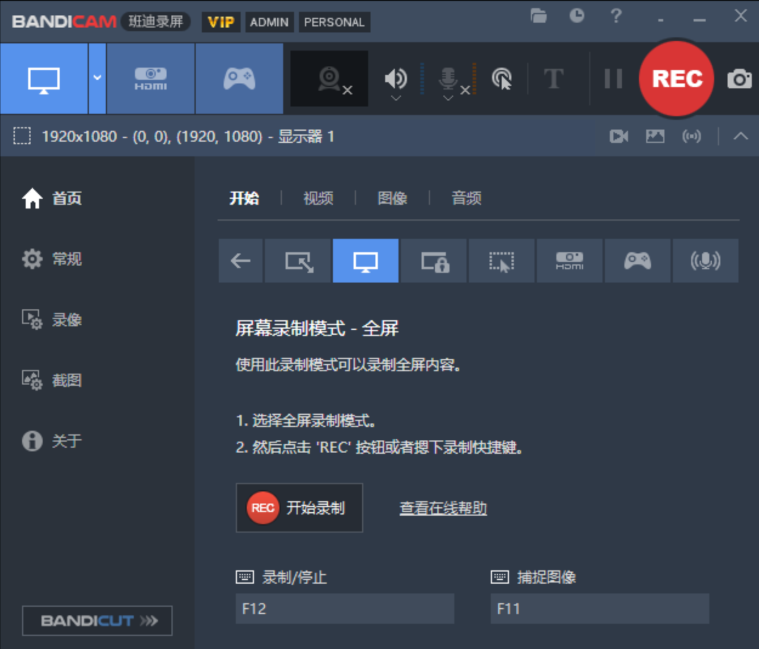The height and width of the screenshot is (649, 759).
Task: Open 录像 settings in the sidebar
Action: [66, 320]
